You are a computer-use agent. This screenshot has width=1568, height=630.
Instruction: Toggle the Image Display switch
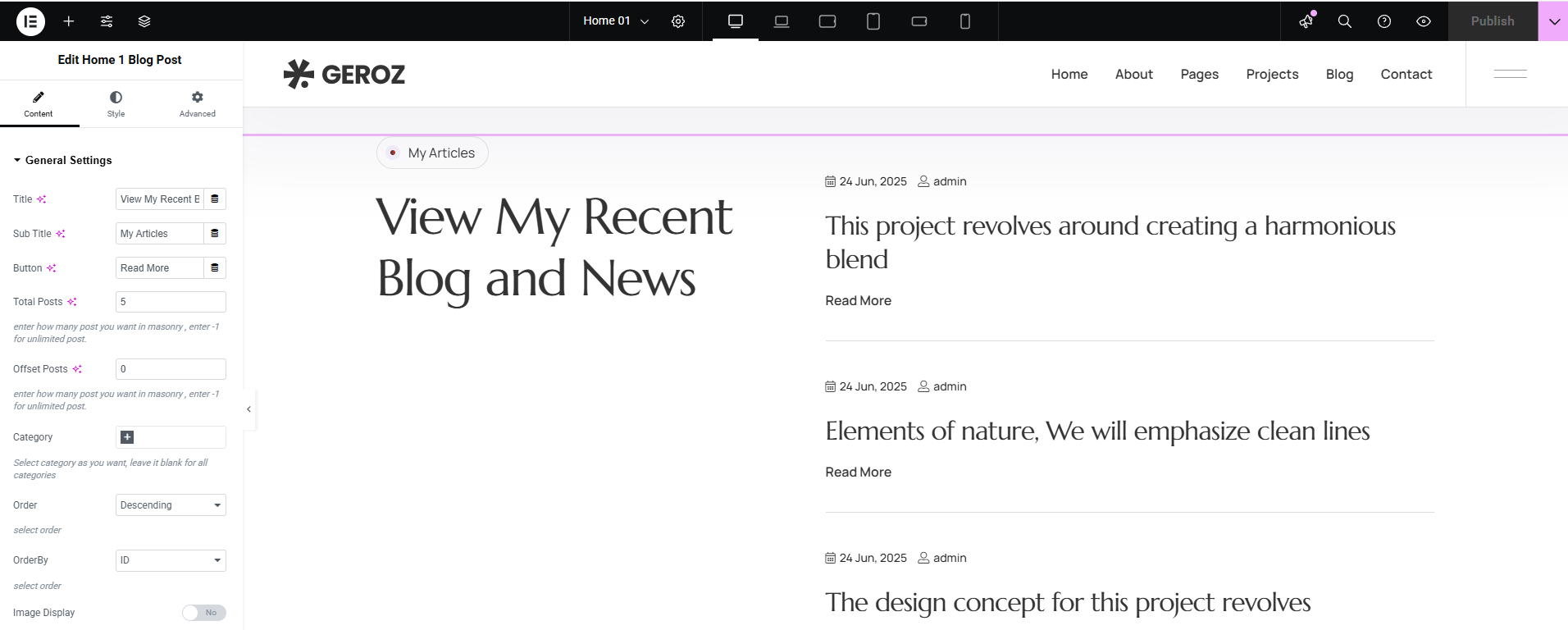click(204, 613)
